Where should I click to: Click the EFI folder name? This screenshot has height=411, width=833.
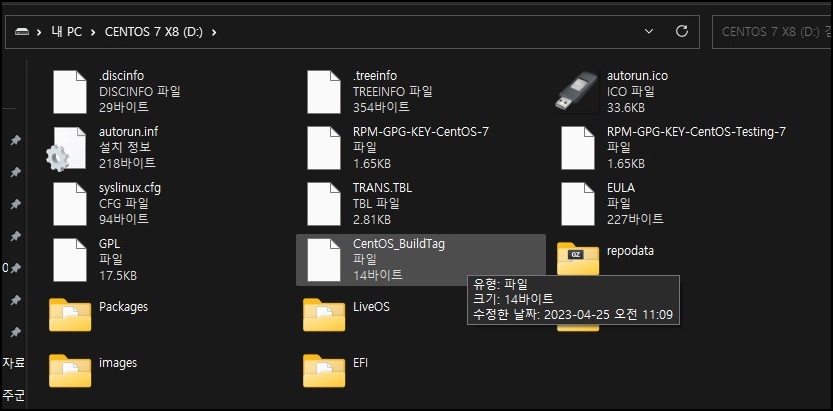point(360,363)
